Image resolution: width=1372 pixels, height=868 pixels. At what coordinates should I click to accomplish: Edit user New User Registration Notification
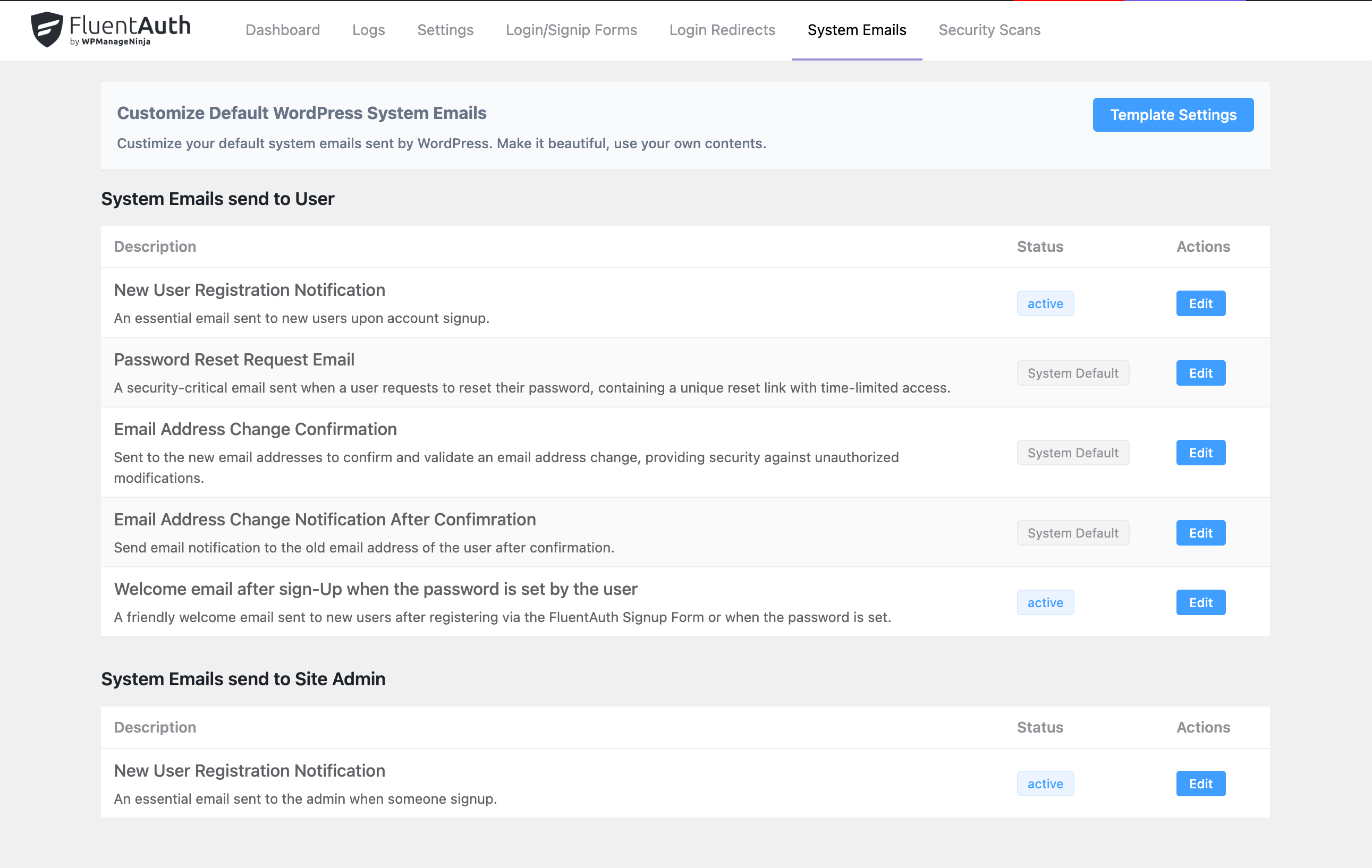[x=1200, y=303]
